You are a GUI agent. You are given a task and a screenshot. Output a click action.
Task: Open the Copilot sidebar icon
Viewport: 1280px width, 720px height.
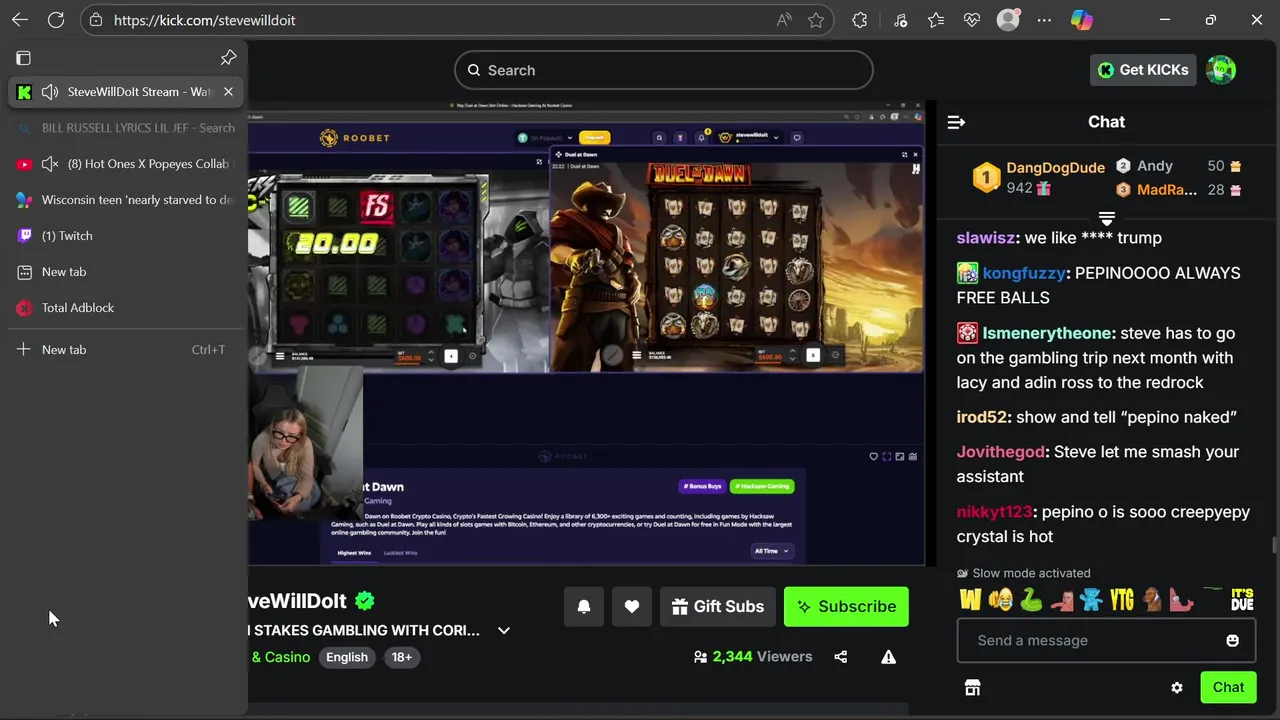tap(1081, 20)
